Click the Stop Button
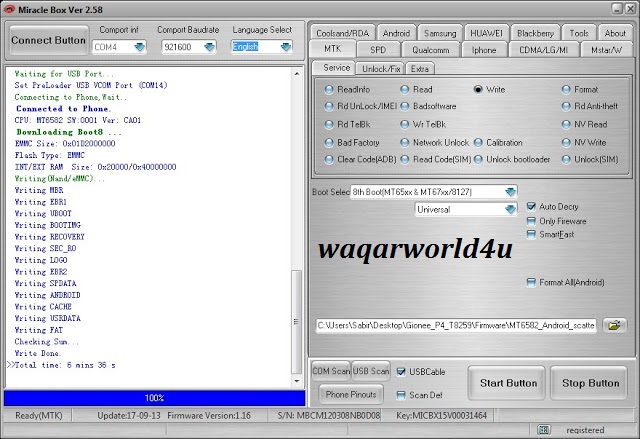This screenshot has height=439, width=640. (x=590, y=383)
